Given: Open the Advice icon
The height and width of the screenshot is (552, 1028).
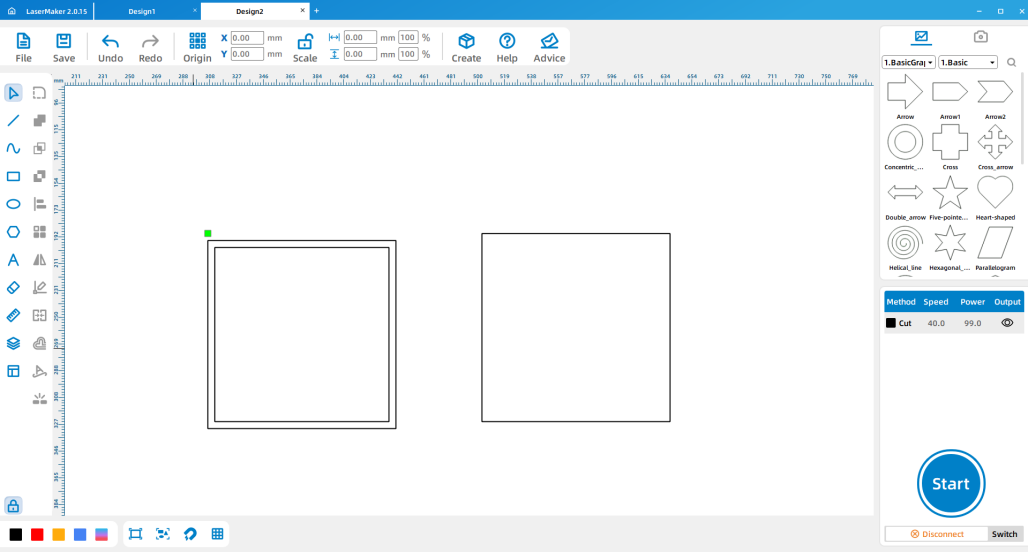Looking at the screenshot, I should tap(549, 41).
